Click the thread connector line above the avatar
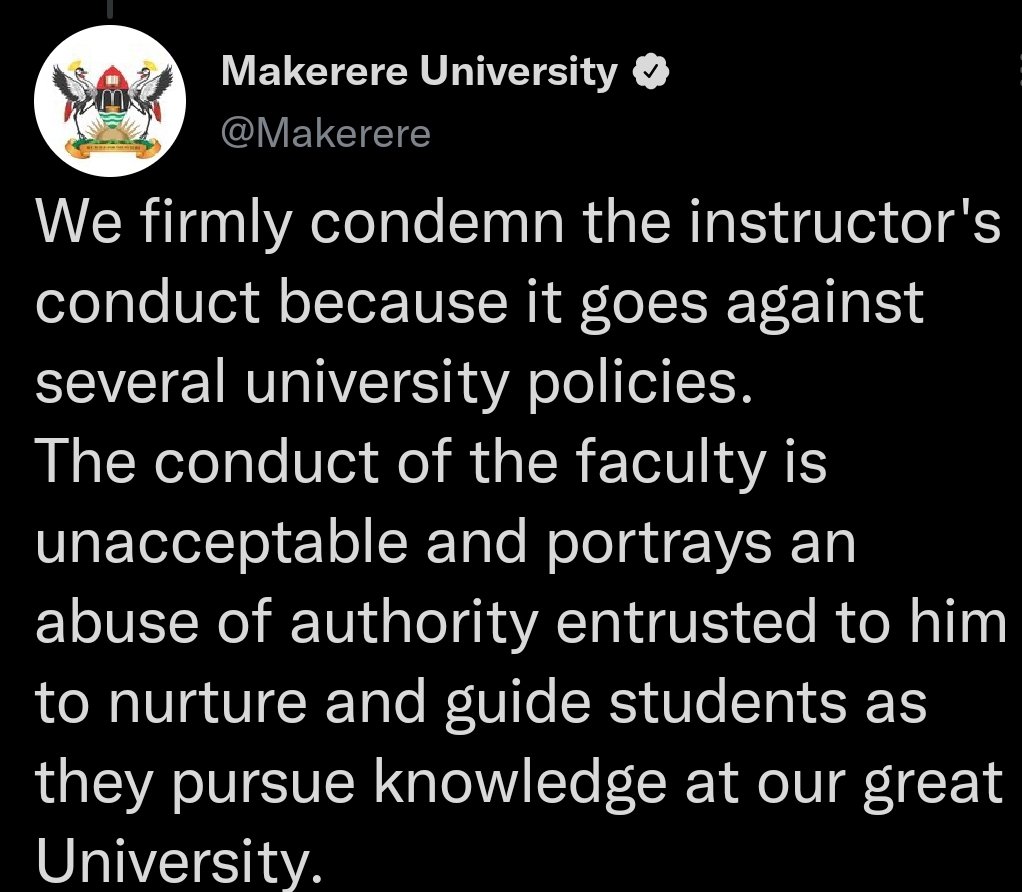 tap(110, 8)
